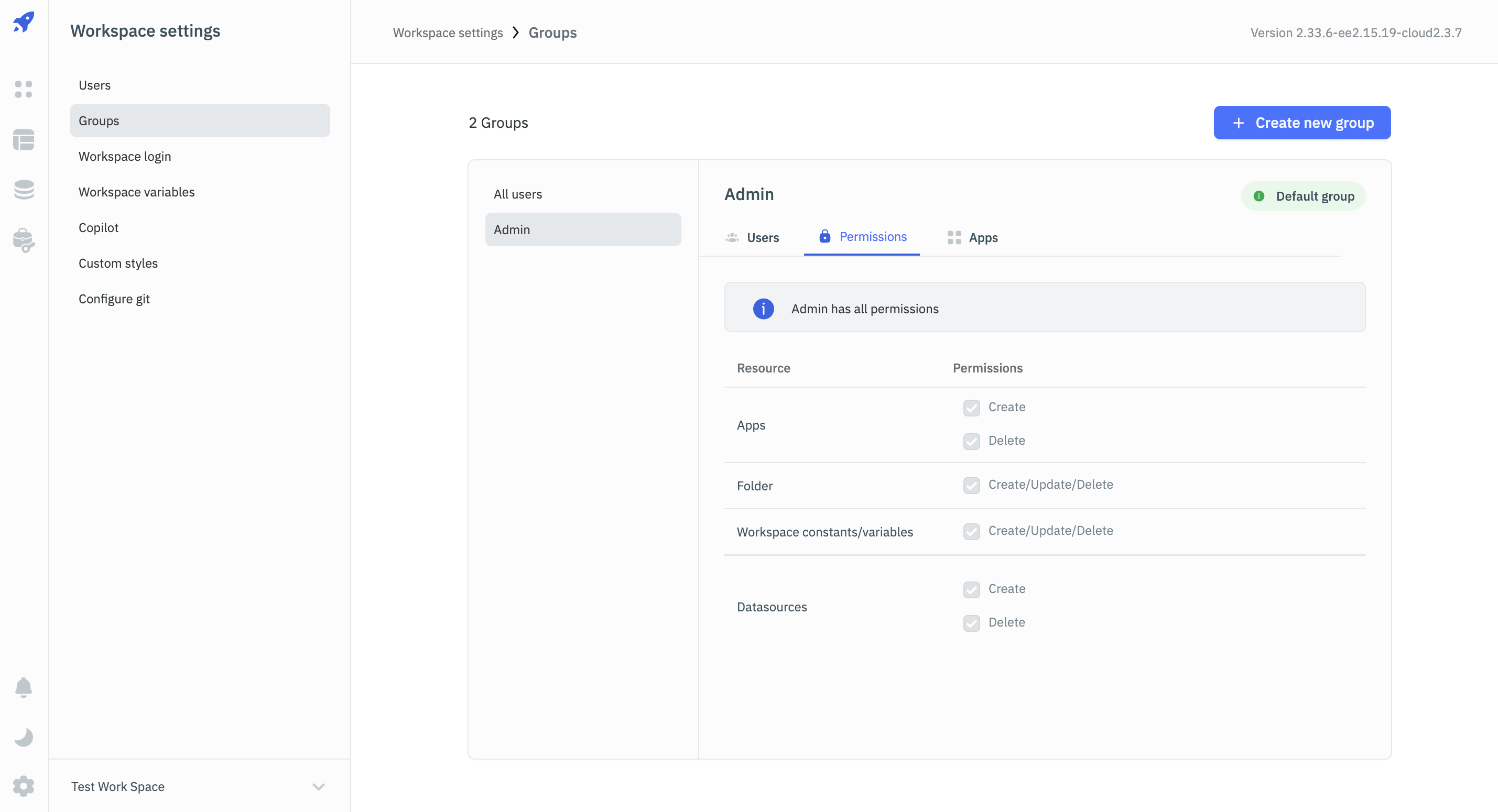This screenshot has height=812, width=1498.
Task: Toggle Folder Create/Update/Delete checkbox
Action: 971,485
